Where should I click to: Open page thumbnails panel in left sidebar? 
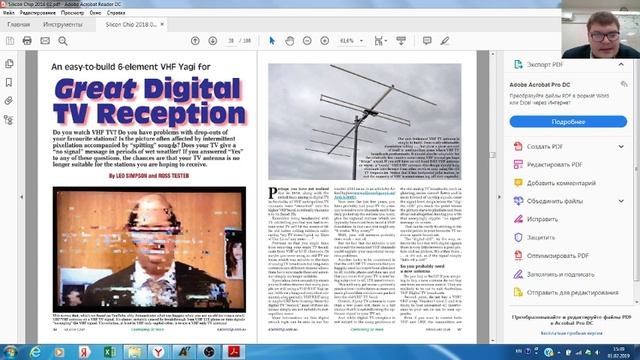(x=9, y=64)
